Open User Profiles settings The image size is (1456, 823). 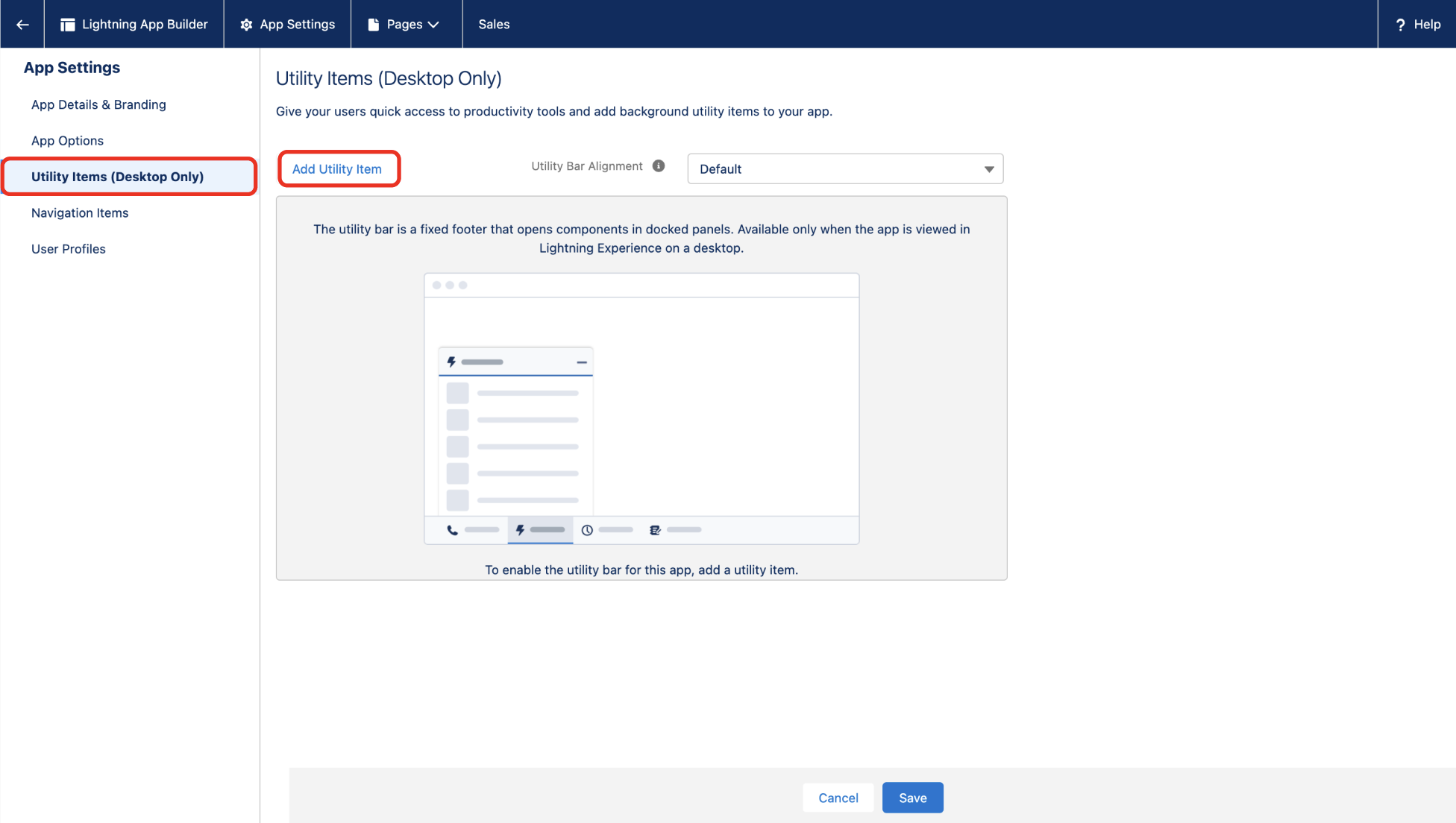tap(69, 249)
